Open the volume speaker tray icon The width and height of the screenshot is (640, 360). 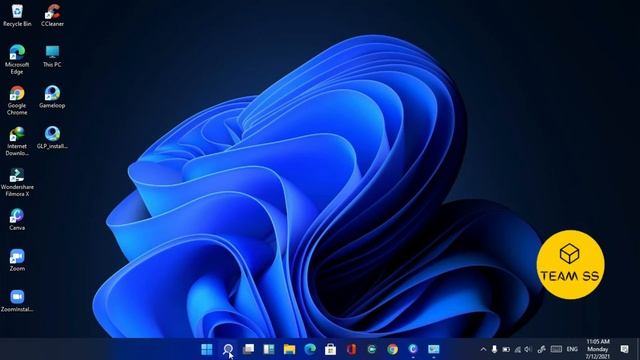coord(528,349)
